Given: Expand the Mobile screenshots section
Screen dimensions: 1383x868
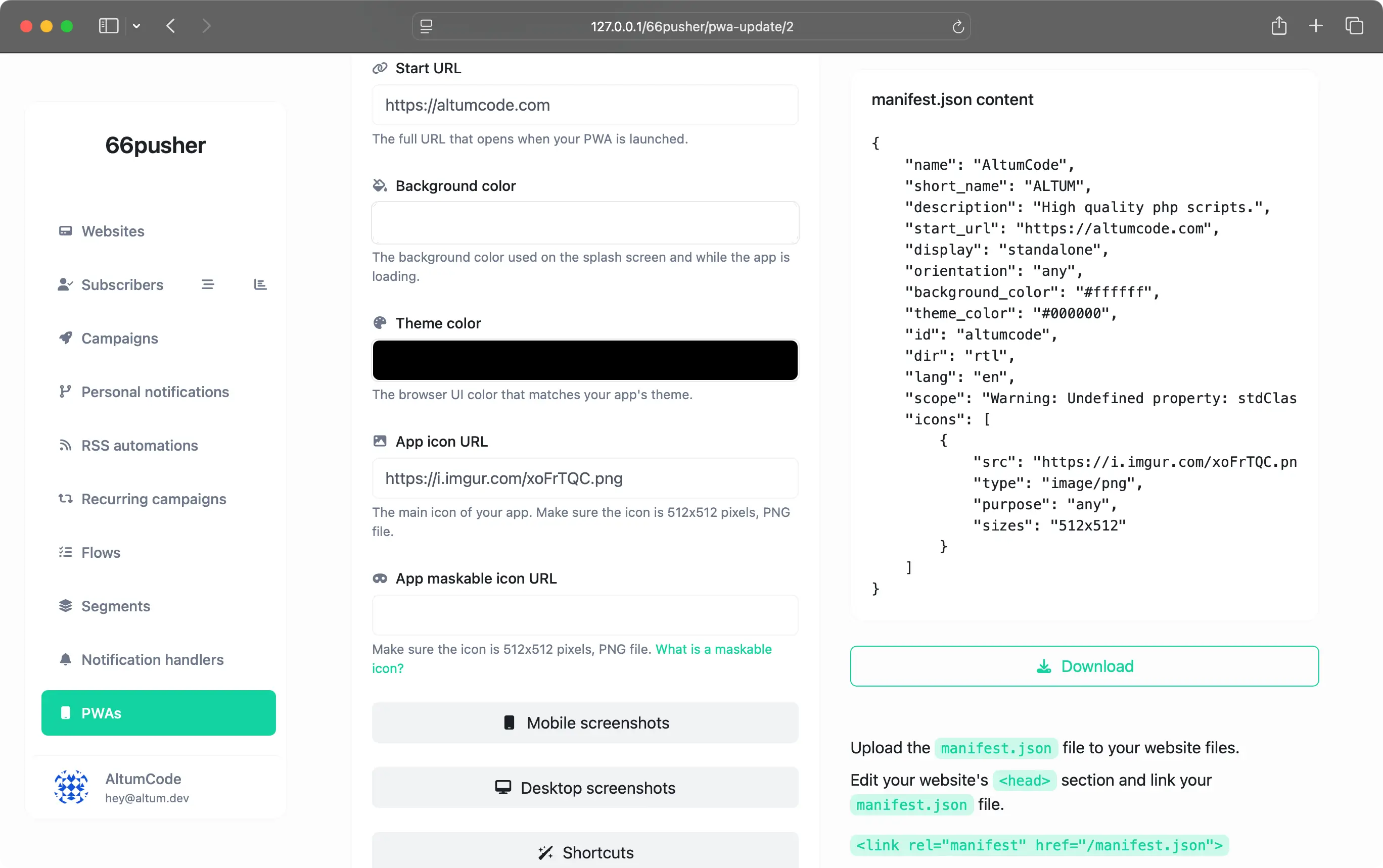Looking at the screenshot, I should (x=585, y=723).
